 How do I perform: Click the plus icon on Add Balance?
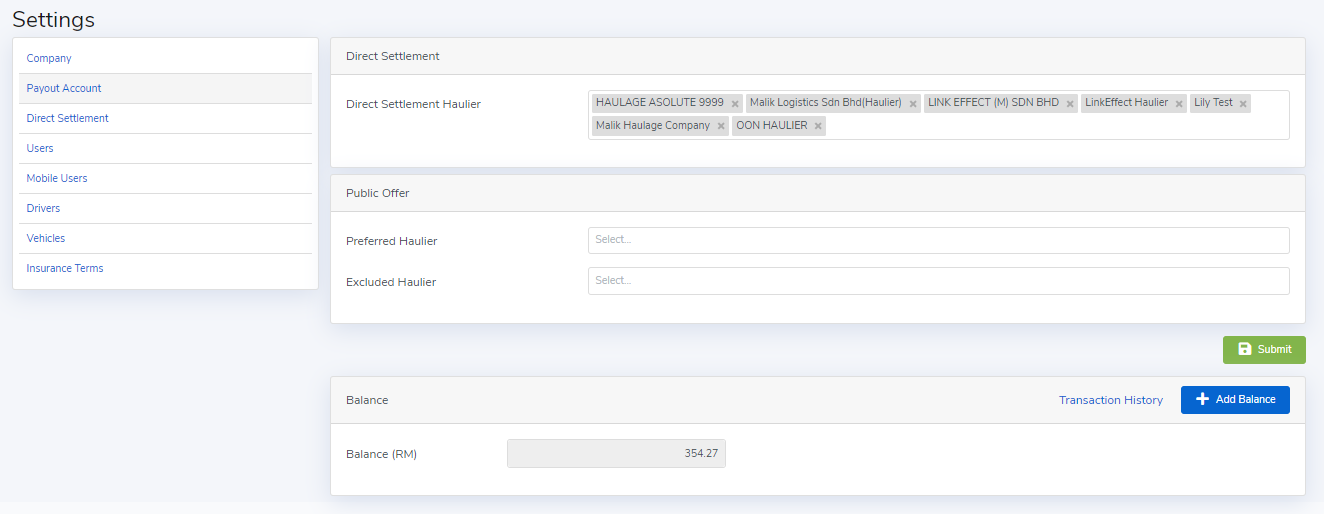coord(1203,399)
